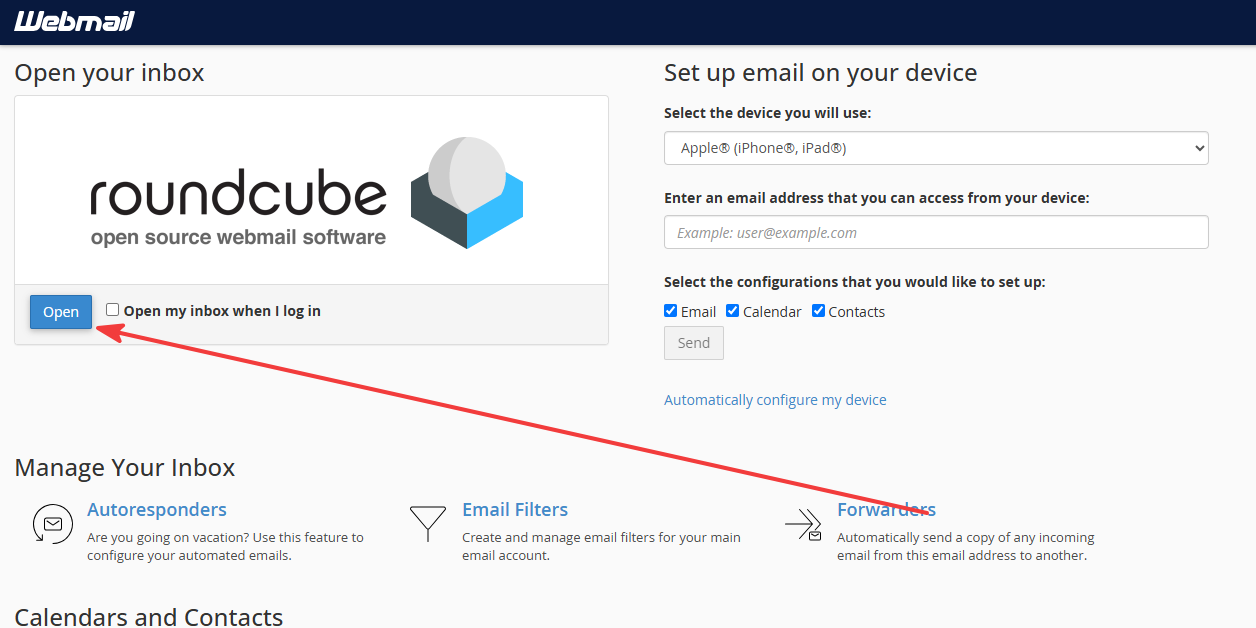Open the Forwarders link
The height and width of the screenshot is (628, 1256).
pyautogui.click(x=886, y=510)
